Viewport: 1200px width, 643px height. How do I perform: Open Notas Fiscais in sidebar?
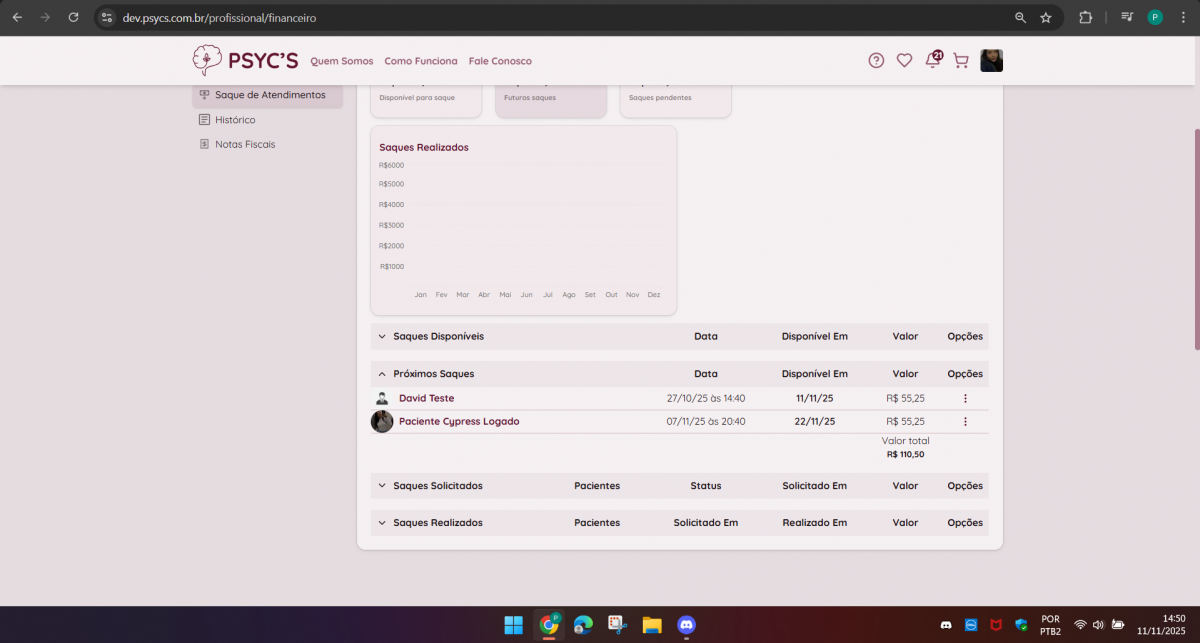(x=245, y=144)
